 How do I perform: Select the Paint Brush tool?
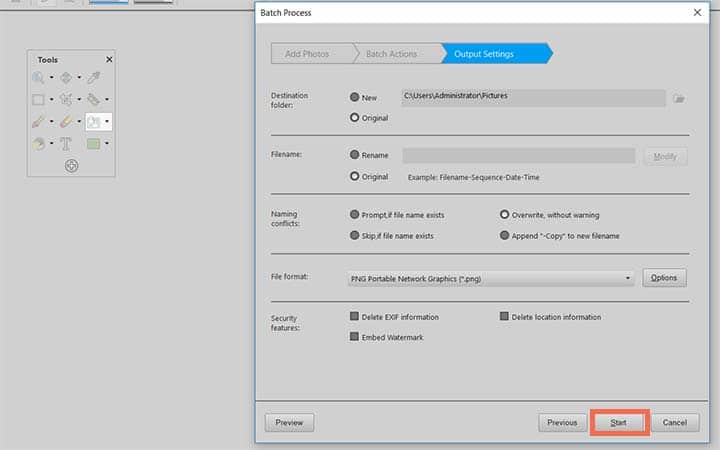point(38,121)
